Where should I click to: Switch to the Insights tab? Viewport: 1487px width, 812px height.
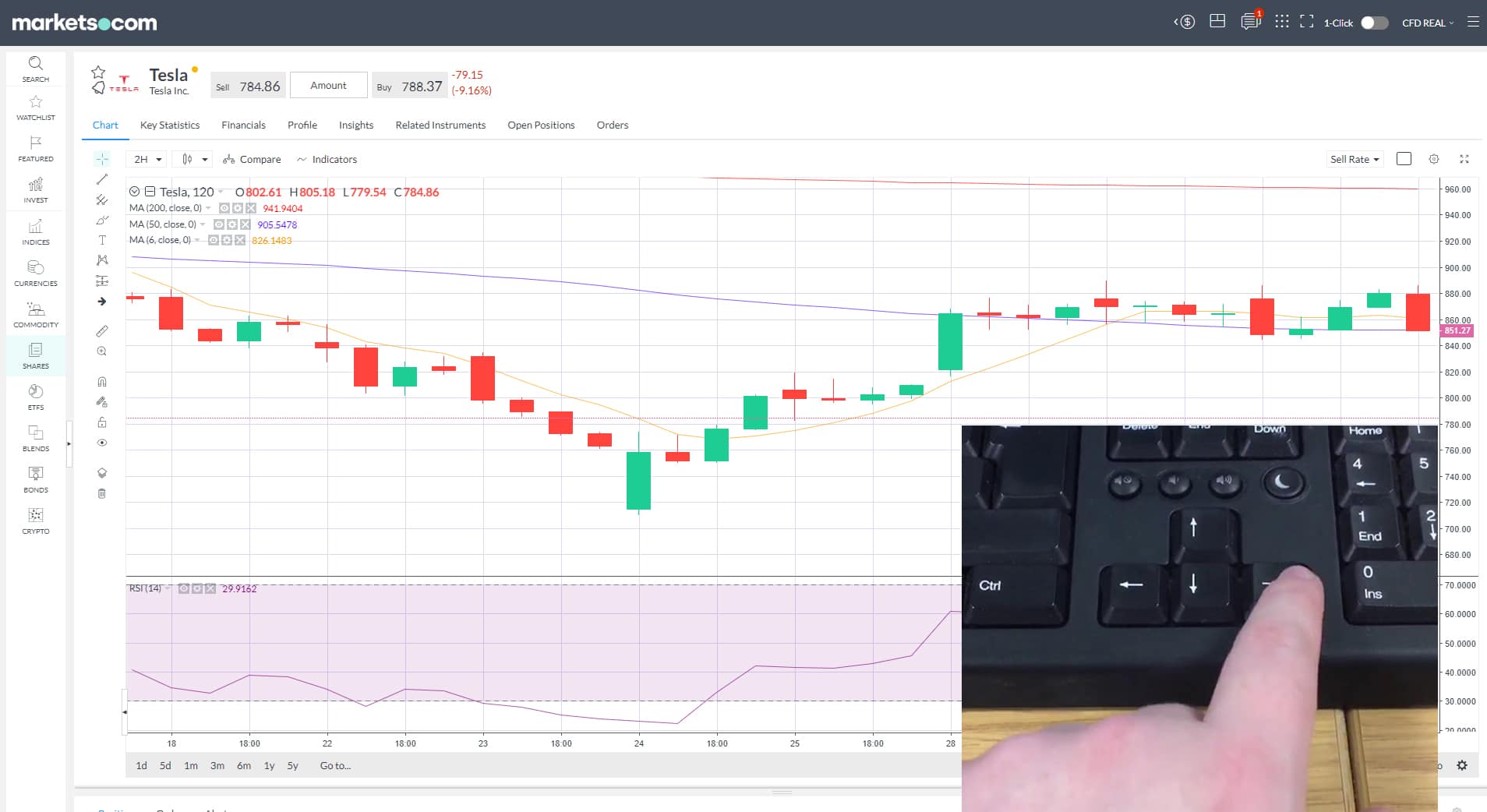click(356, 125)
